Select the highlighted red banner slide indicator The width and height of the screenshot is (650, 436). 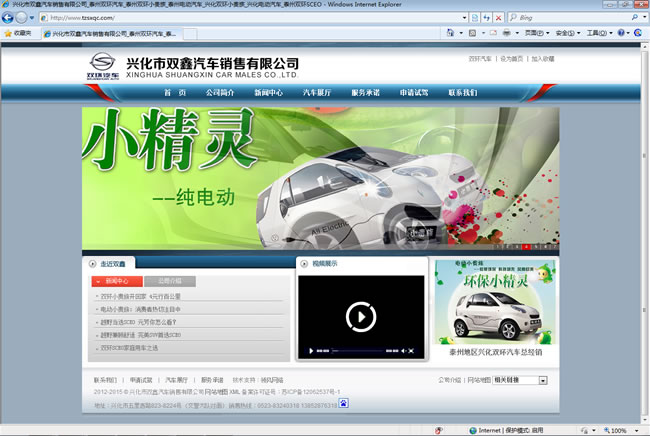pos(526,247)
